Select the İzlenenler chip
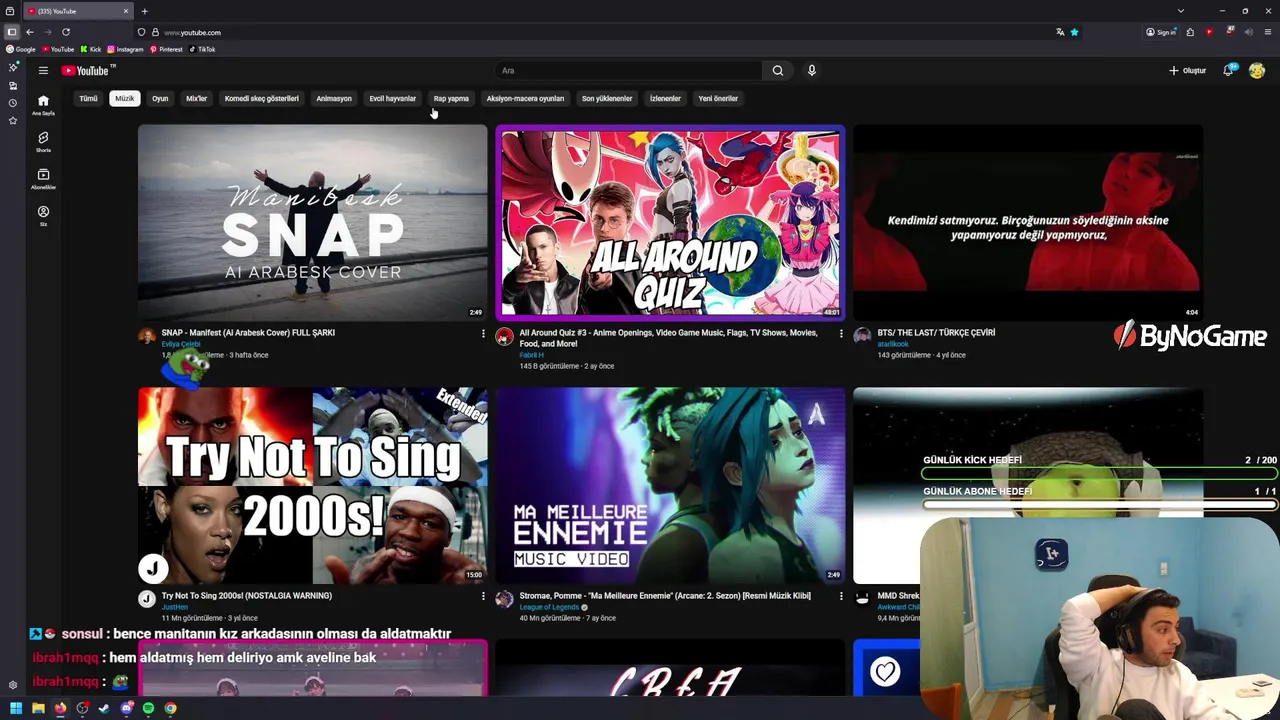Screen dimensions: 1280x720 (x=665, y=98)
